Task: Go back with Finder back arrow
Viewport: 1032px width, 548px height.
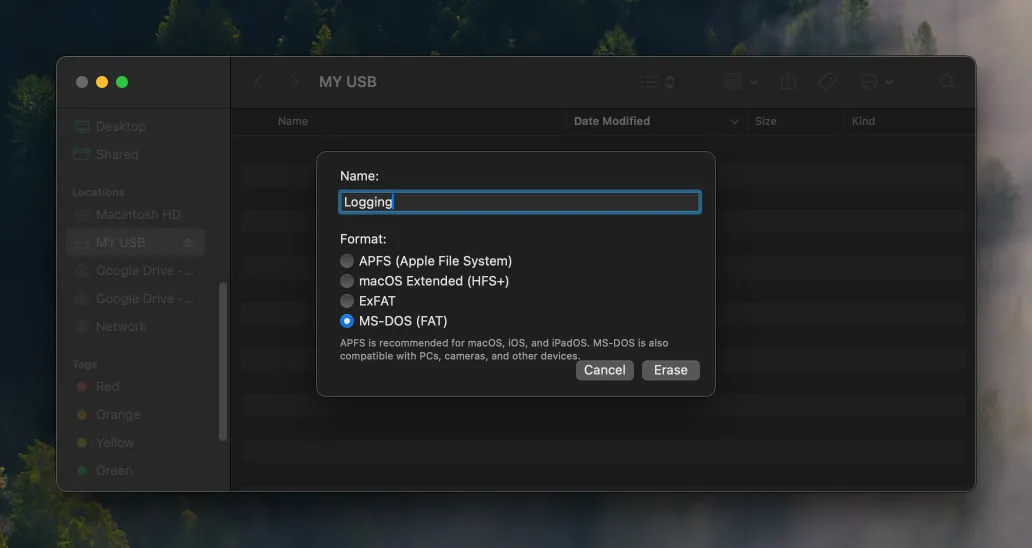Action: (259, 82)
